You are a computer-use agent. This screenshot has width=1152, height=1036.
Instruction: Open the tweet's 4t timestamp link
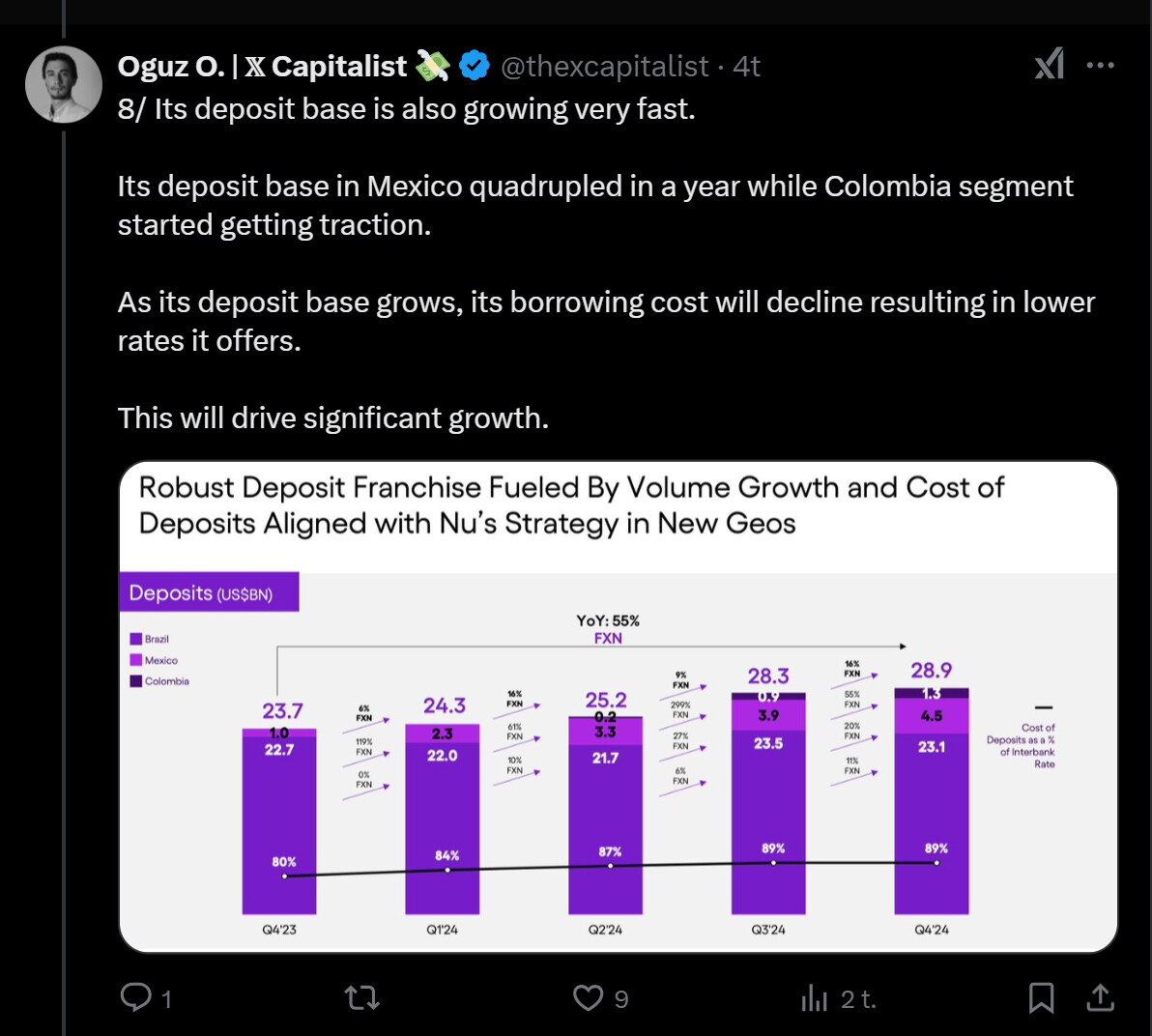[x=747, y=66]
